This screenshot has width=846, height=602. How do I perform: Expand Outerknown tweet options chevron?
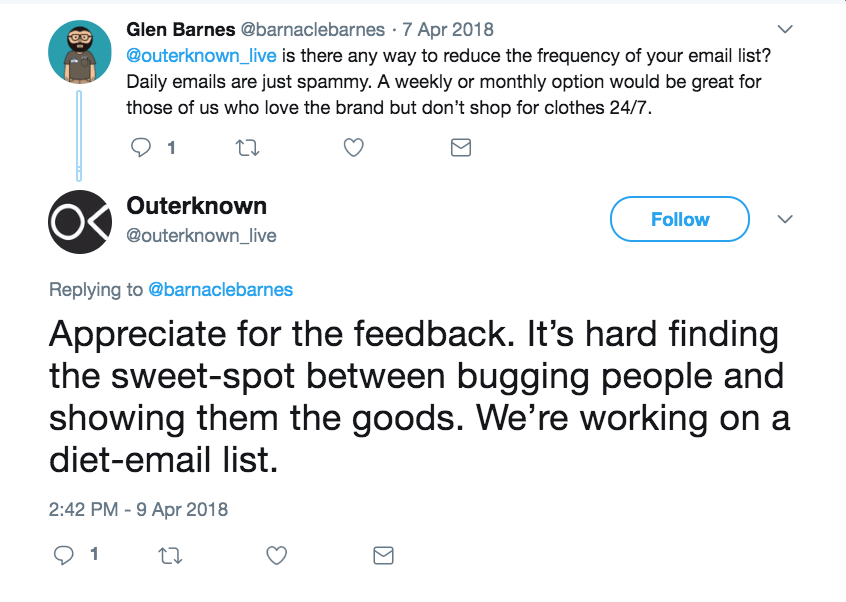click(786, 219)
